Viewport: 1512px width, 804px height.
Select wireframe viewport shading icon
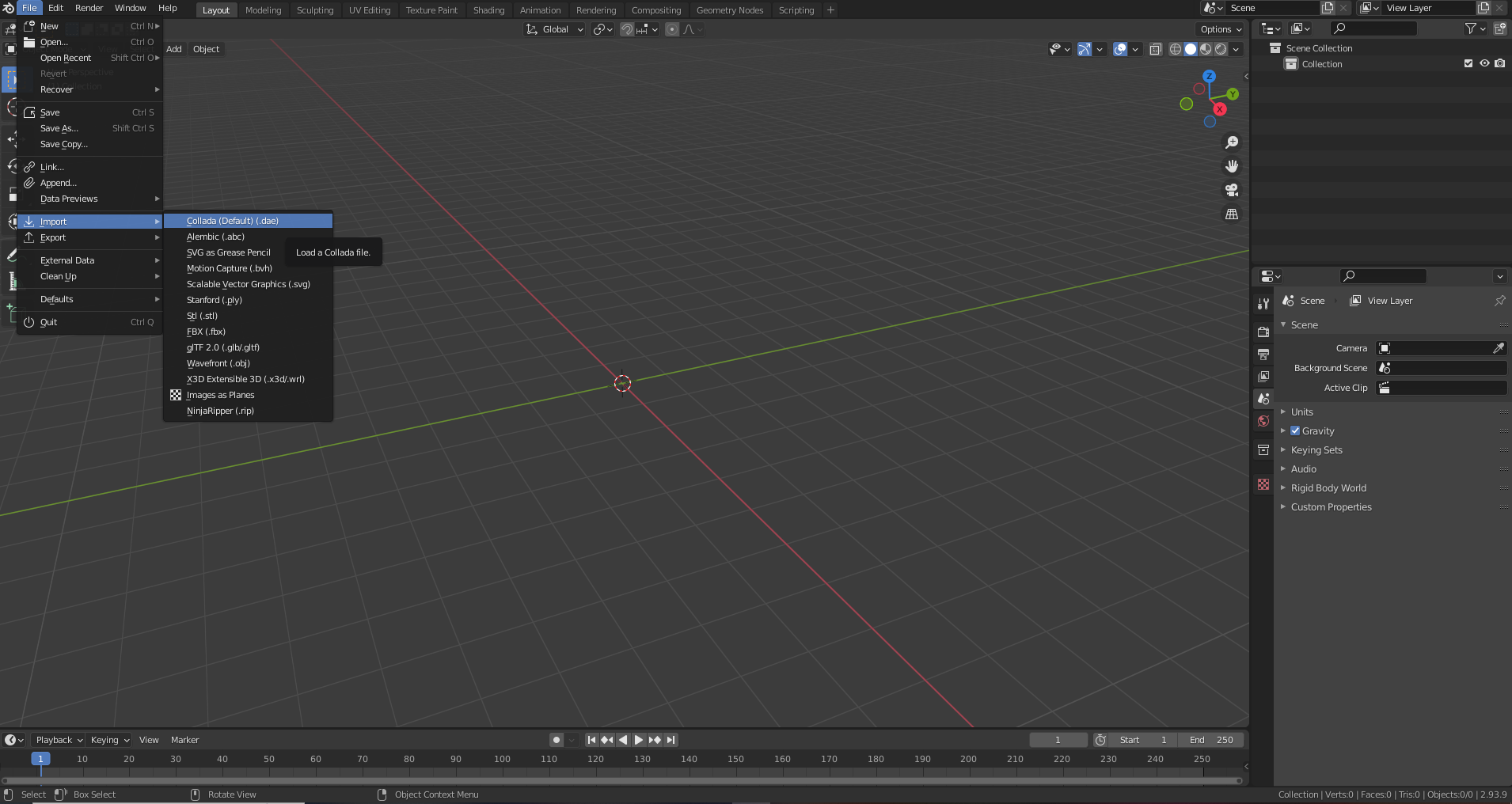coord(1176,49)
